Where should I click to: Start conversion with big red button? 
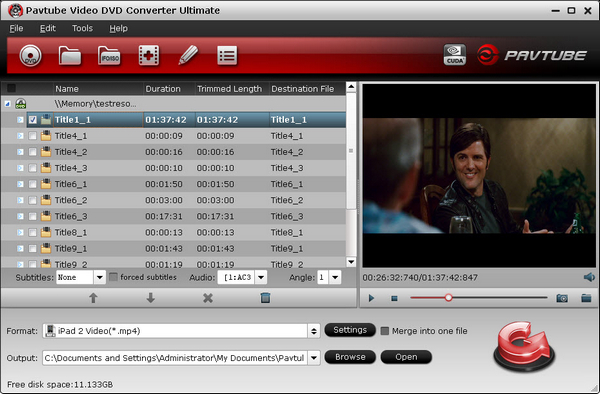[x=524, y=346]
